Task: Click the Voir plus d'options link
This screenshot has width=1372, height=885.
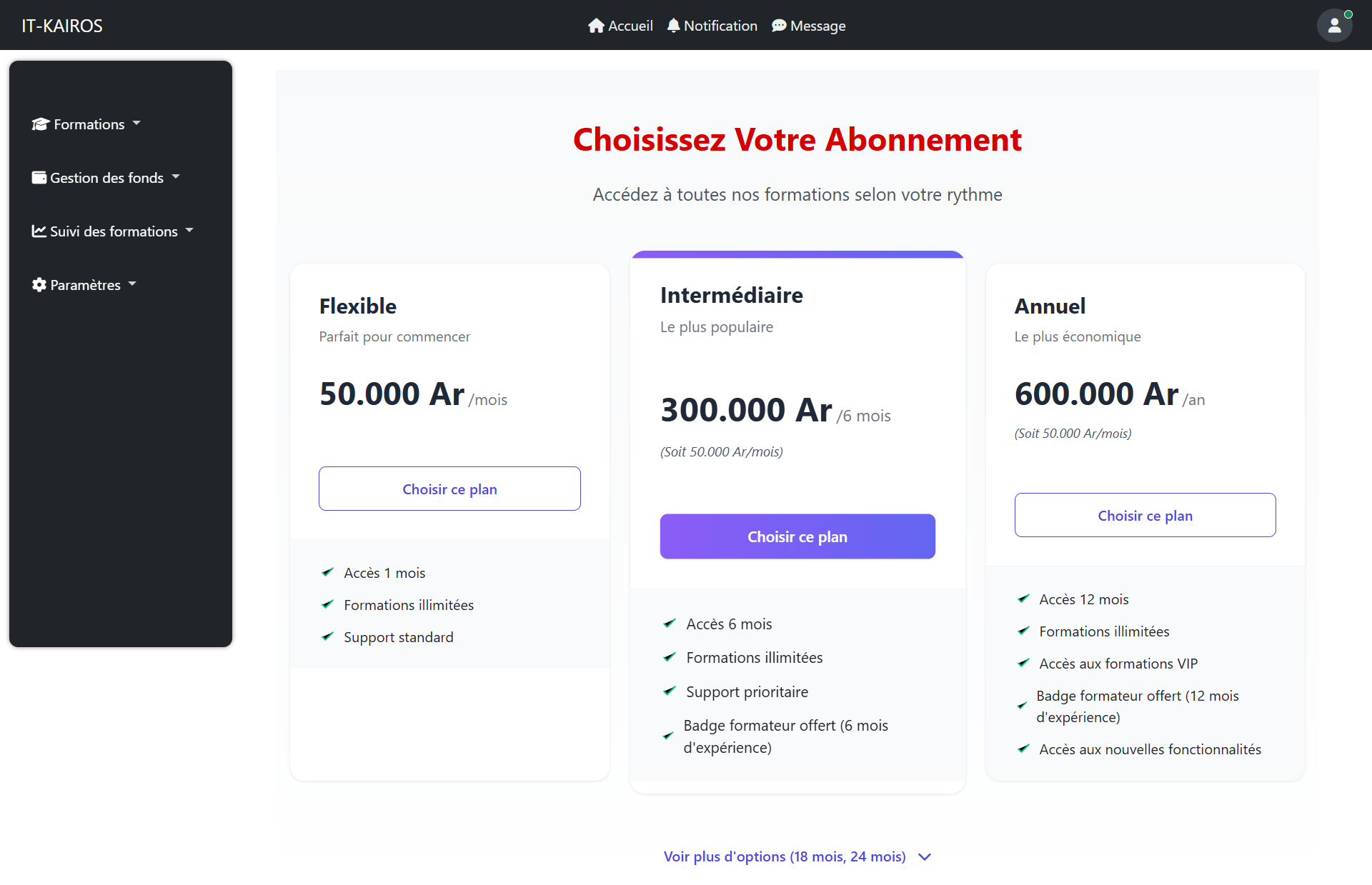Action: 785,856
